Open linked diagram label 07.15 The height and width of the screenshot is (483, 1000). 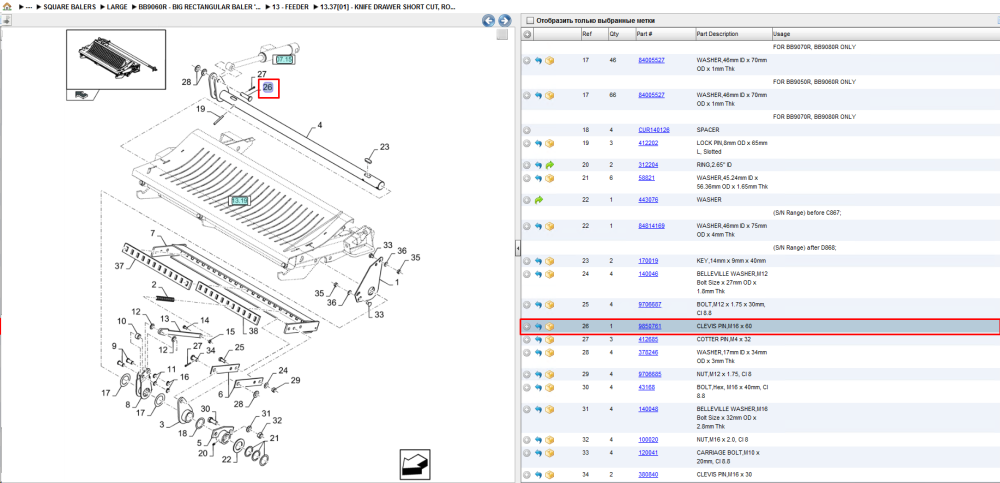284,59
